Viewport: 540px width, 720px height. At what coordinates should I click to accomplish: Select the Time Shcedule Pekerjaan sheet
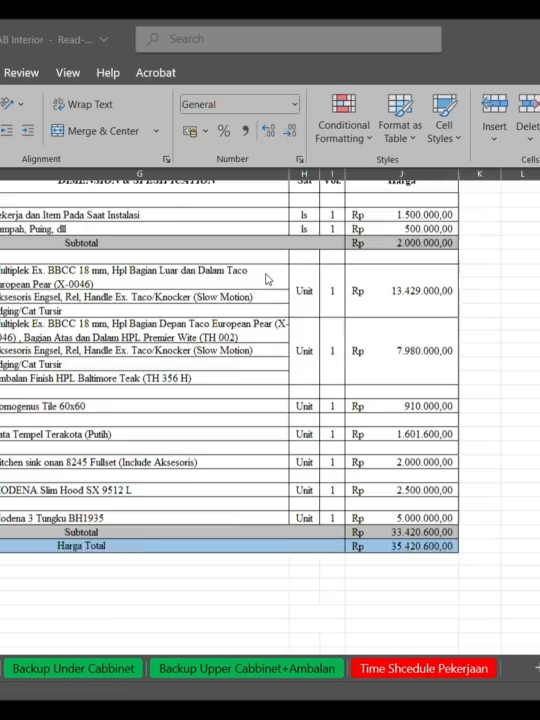[x=424, y=668]
